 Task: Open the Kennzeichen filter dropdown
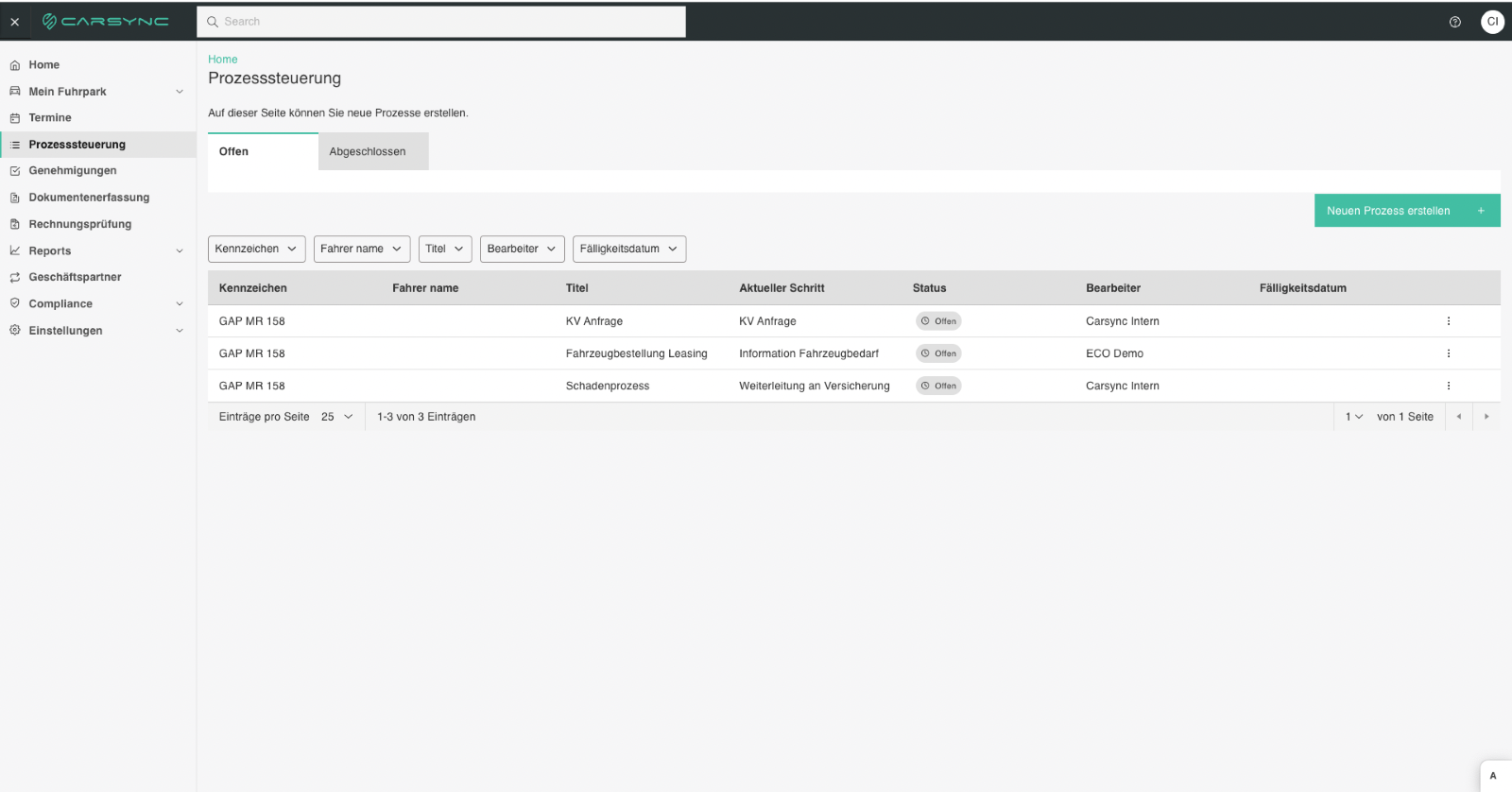tap(256, 249)
